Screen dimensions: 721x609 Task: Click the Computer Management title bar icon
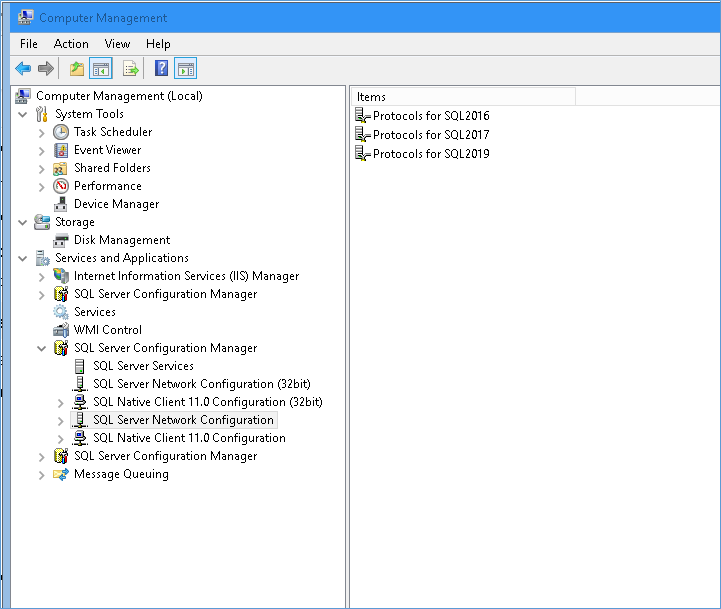coord(25,17)
